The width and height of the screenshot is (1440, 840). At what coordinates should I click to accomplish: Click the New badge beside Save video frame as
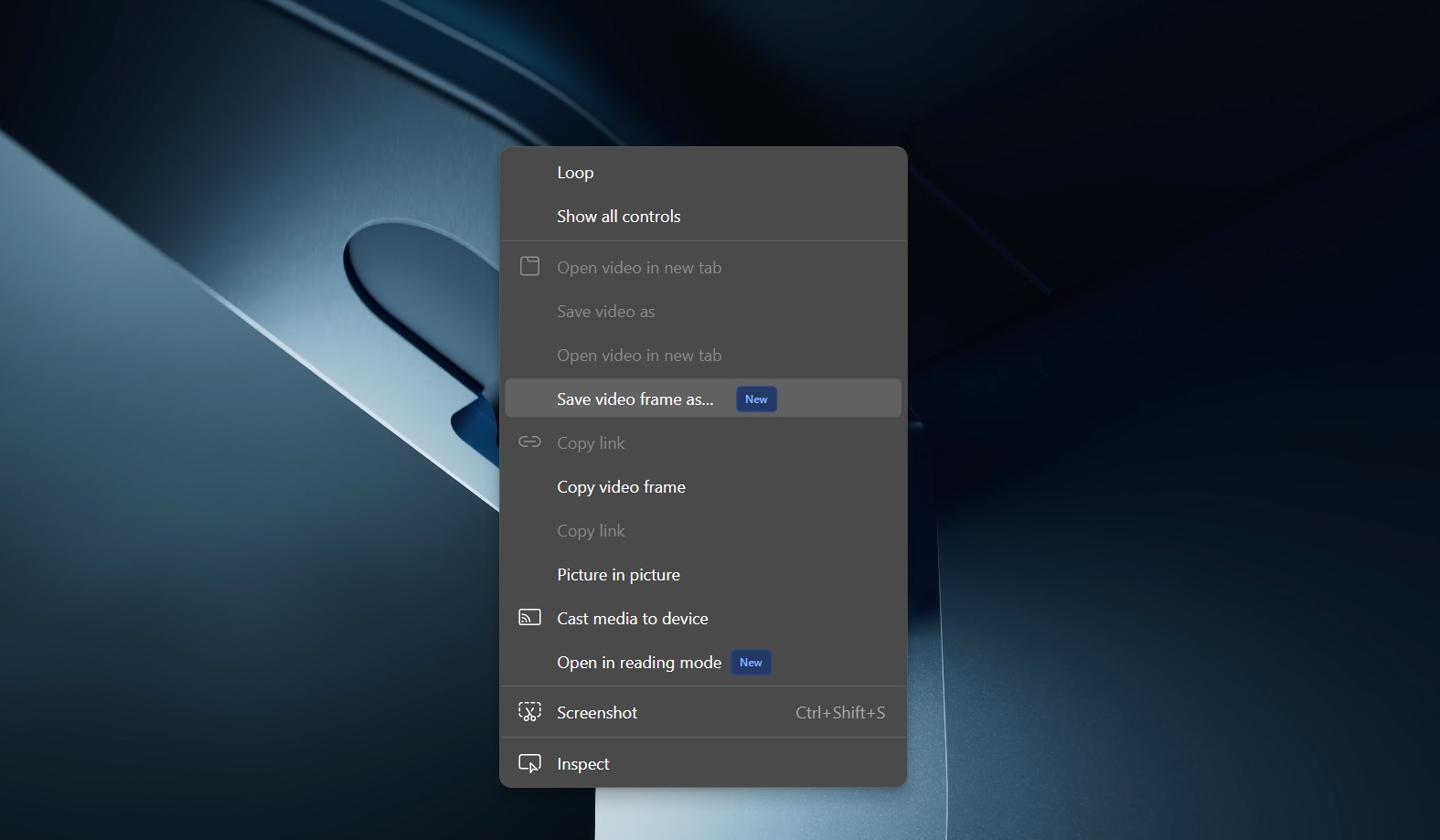click(x=756, y=399)
